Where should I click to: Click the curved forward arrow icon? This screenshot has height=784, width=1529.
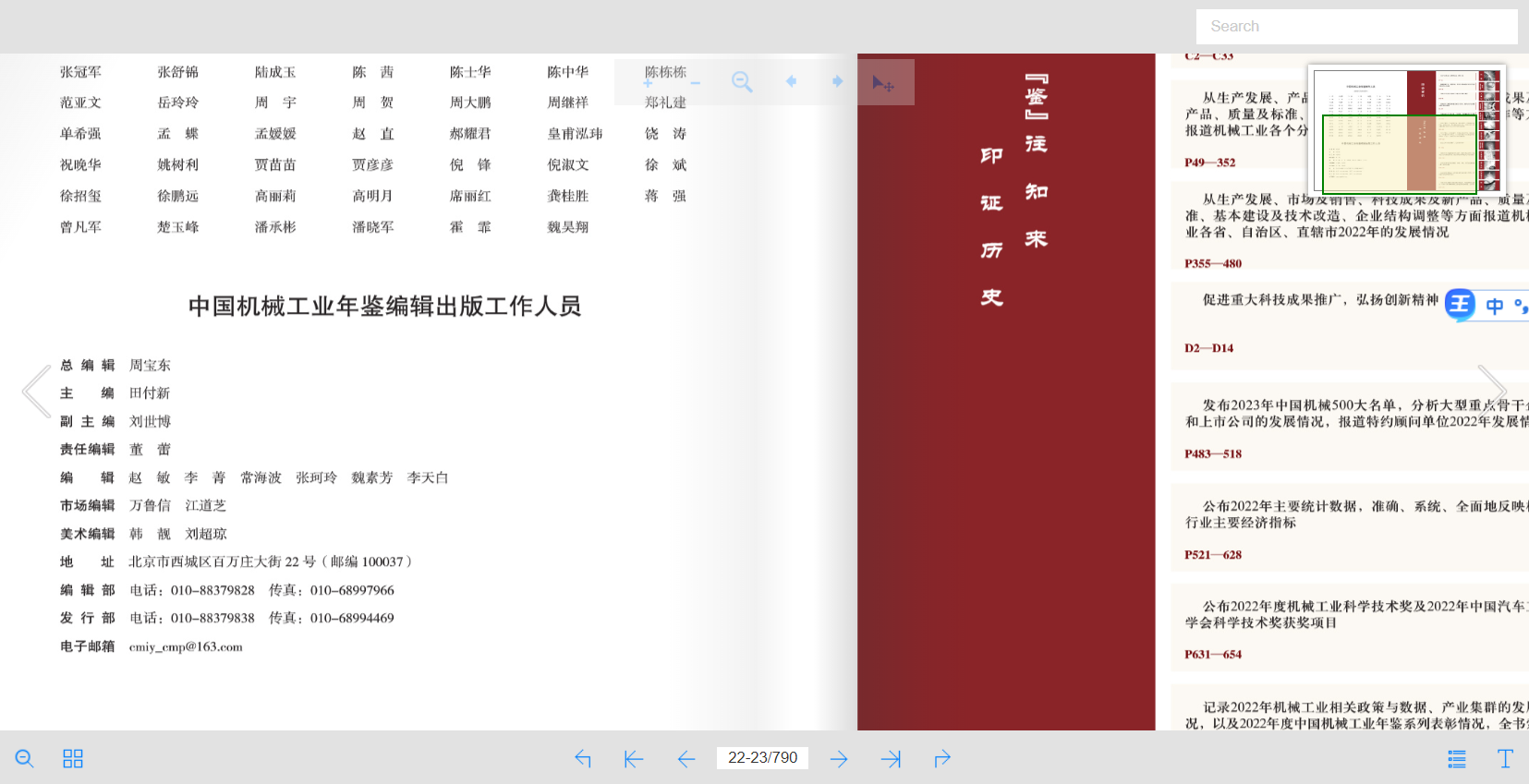pyautogui.click(x=942, y=758)
